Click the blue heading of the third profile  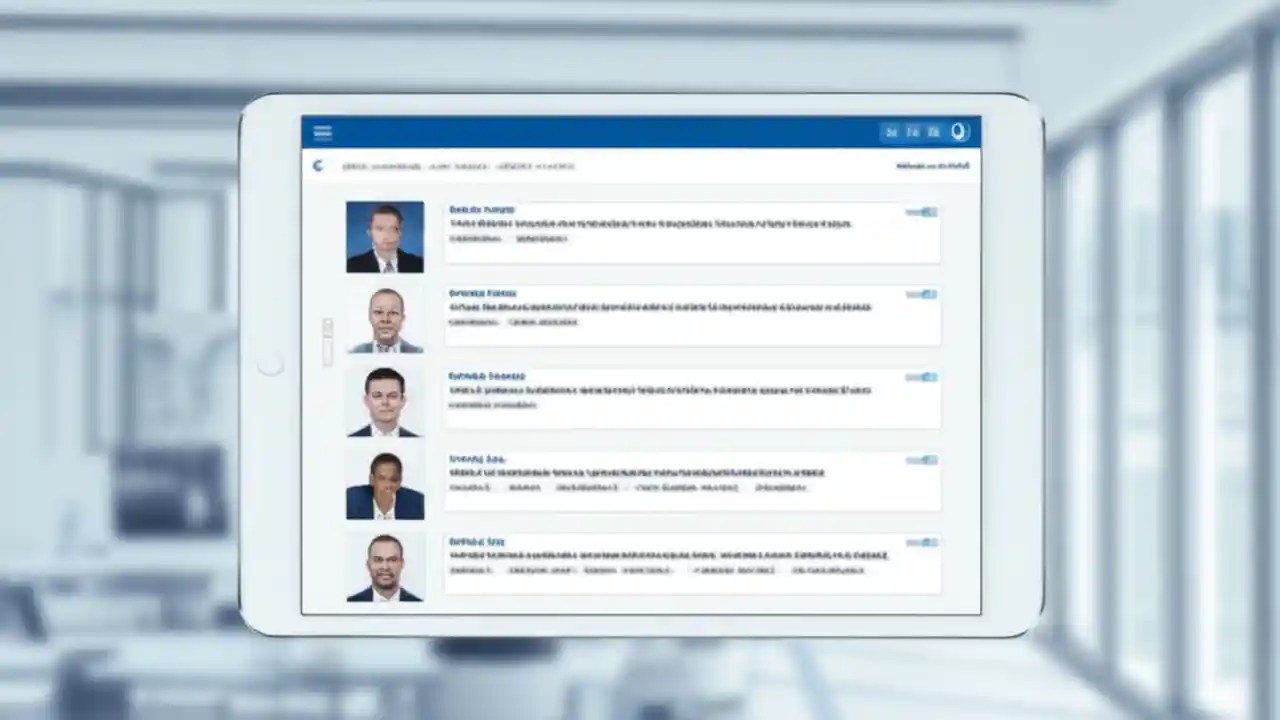point(488,375)
